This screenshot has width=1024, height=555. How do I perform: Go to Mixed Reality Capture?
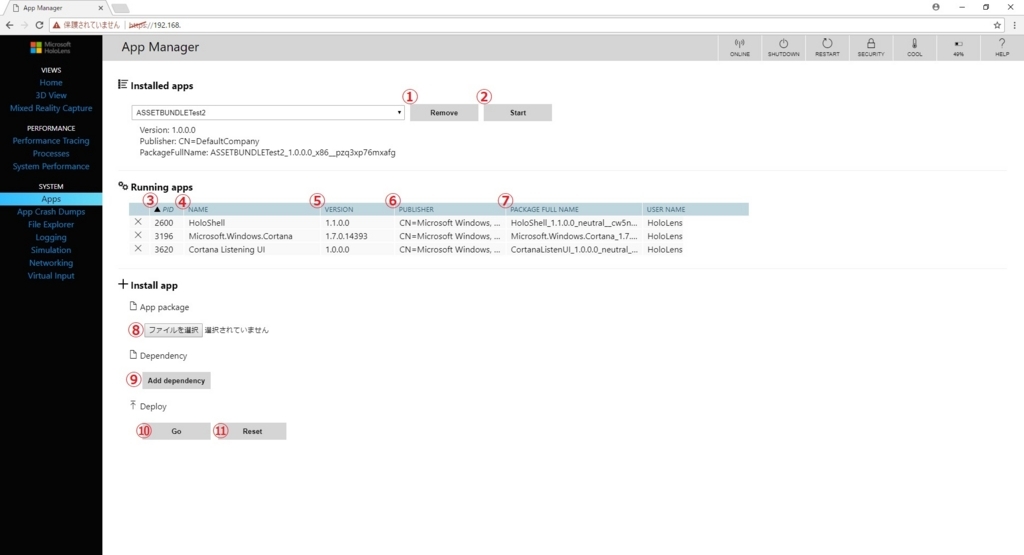pos(51,108)
